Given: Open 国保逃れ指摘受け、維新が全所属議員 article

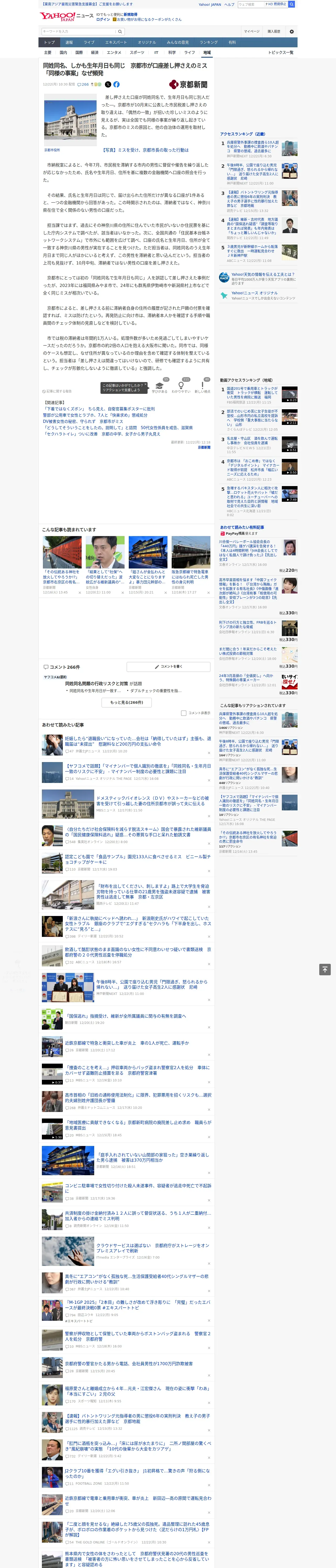Looking at the screenshot, I should pyautogui.click(x=126, y=1016).
